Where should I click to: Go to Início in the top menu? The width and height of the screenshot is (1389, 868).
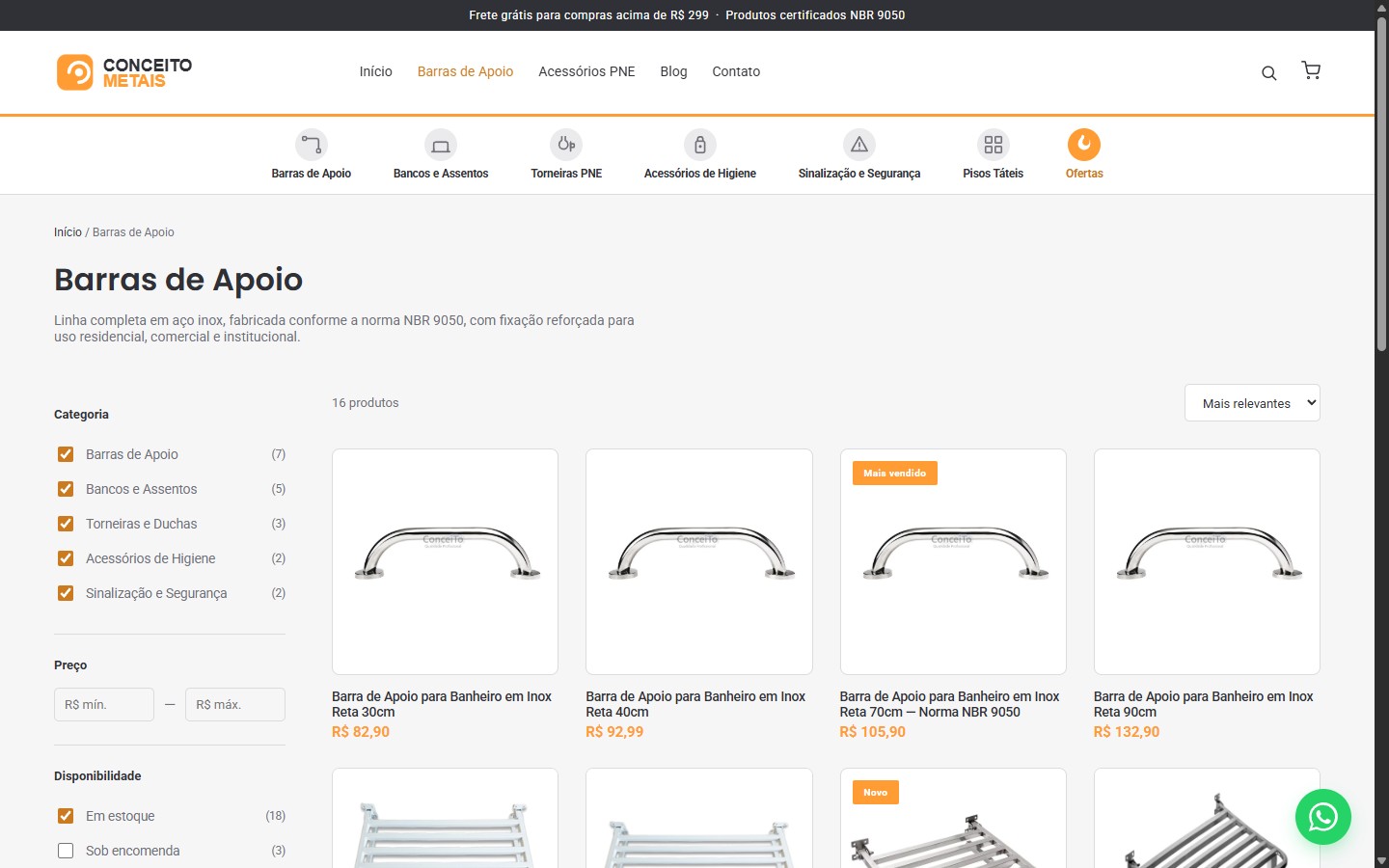point(375,71)
